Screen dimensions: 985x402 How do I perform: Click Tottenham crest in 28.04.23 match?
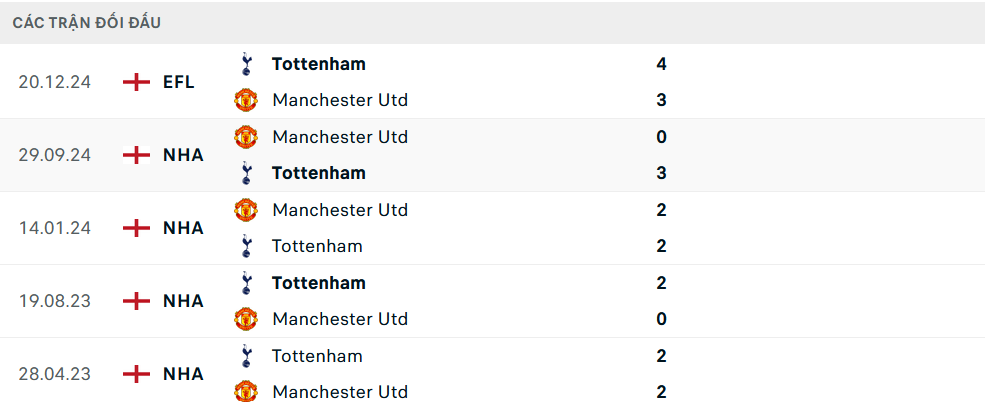[x=246, y=356]
